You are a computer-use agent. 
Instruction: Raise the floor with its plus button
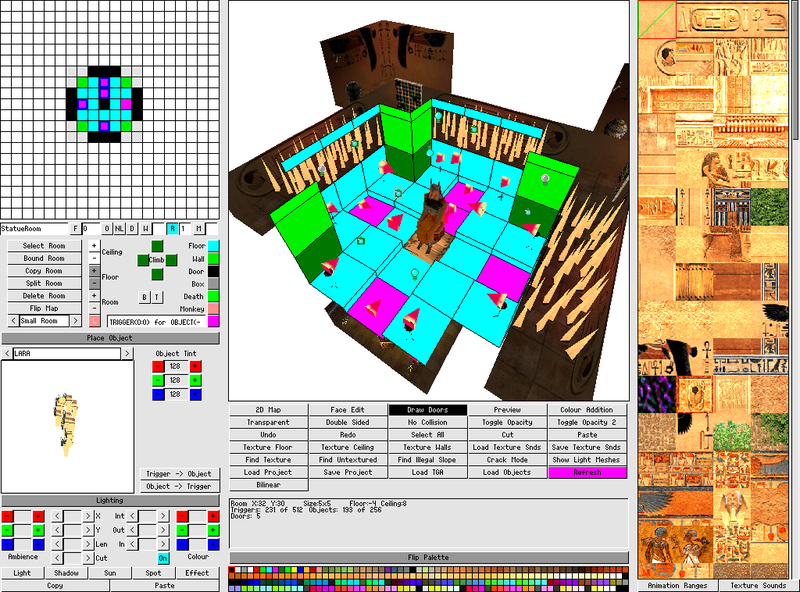pyautogui.click(x=94, y=270)
